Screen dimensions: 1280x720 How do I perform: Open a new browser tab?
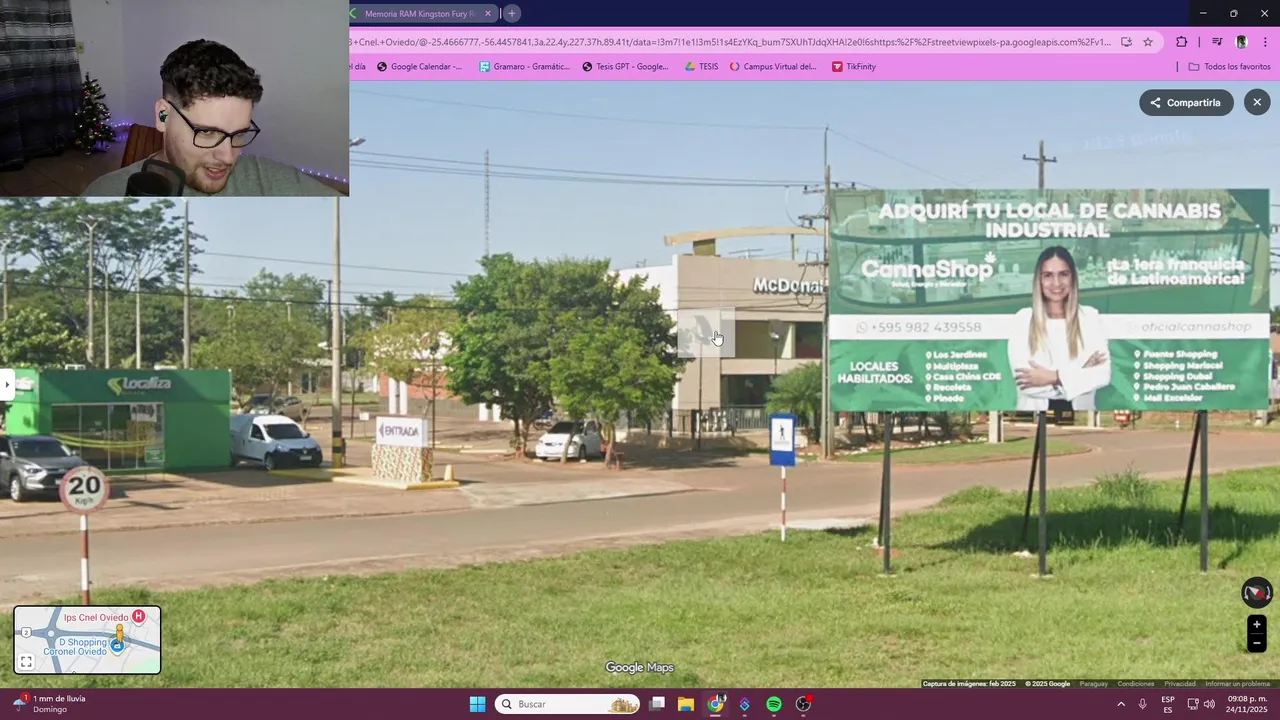click(511, 14)
